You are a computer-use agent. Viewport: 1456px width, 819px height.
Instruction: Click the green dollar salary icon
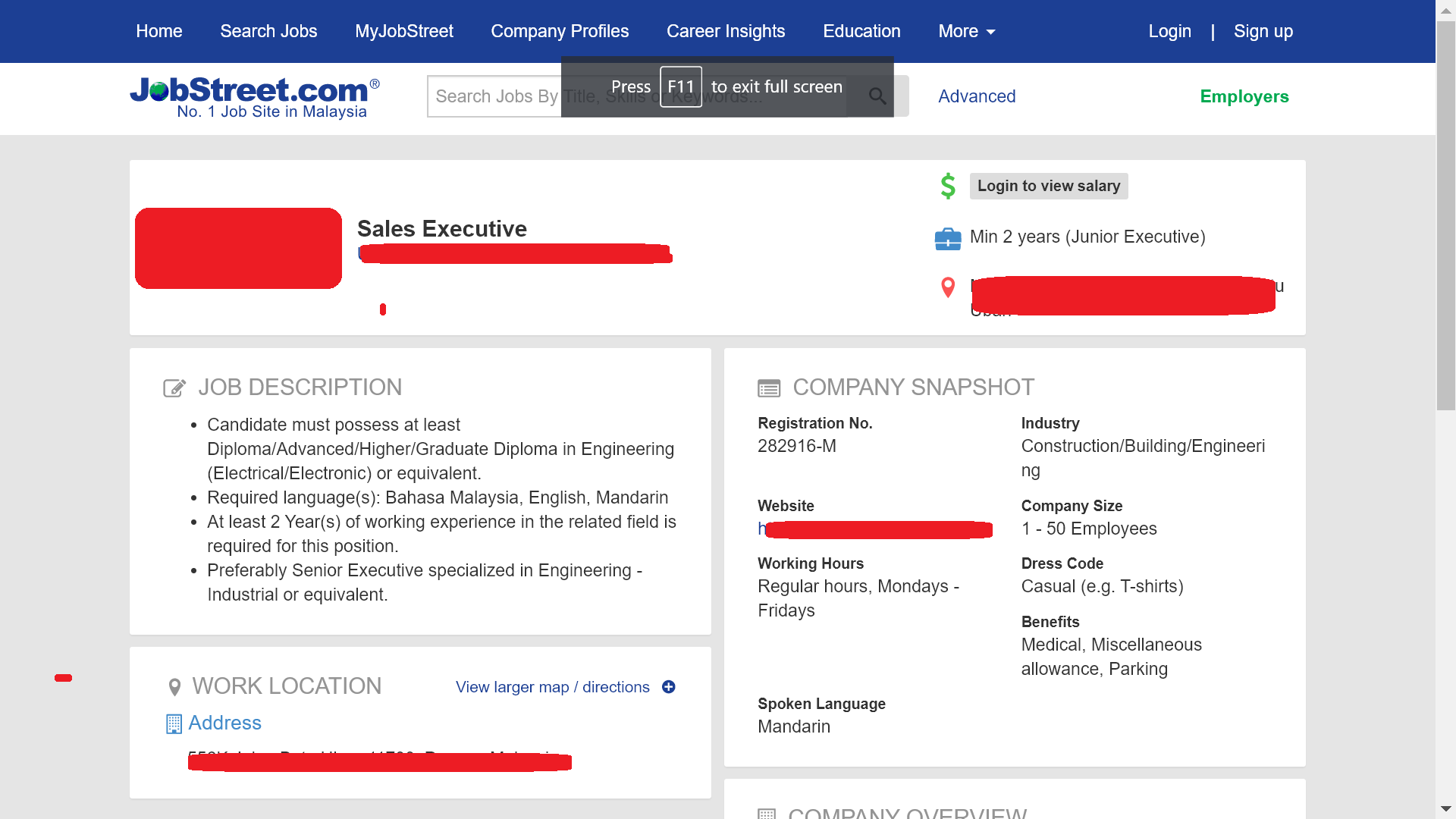tap(948, 186)
